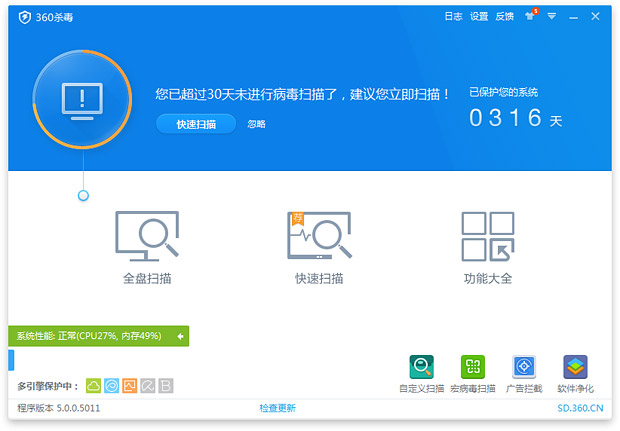
Task: Launch macro virus scan (宏病毒扫描)
Action: coord(472,366)
